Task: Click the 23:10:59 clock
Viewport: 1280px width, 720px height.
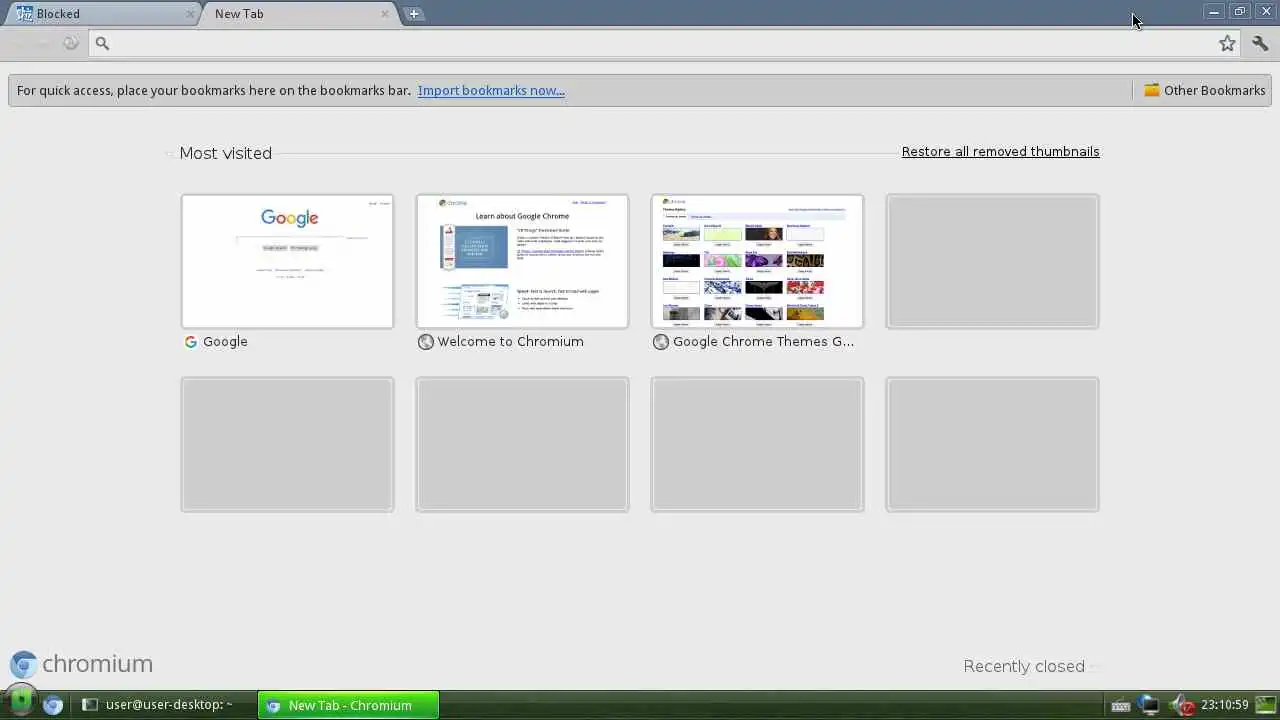Action: (1224, 705)
